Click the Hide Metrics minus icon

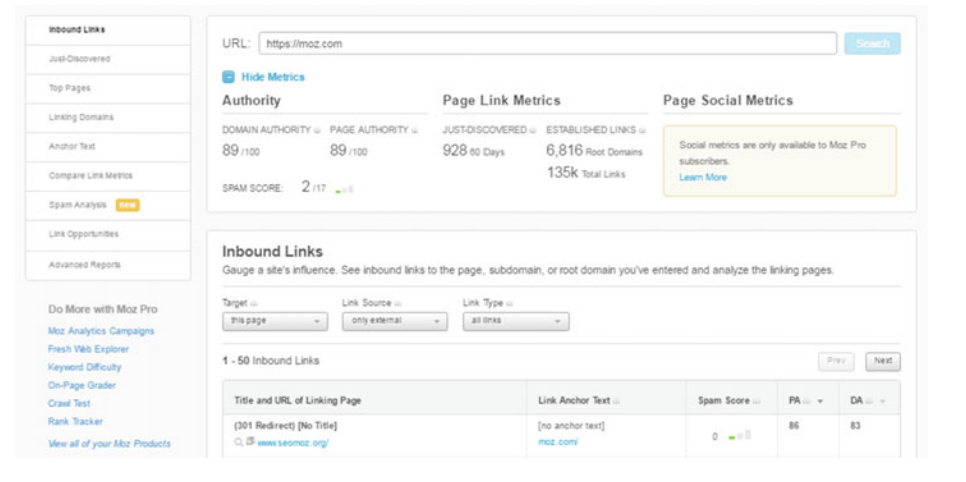[x=228, y=77]
